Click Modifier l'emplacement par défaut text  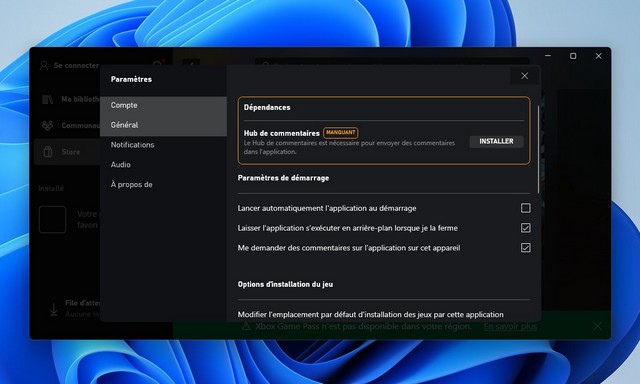coord(371,315)
